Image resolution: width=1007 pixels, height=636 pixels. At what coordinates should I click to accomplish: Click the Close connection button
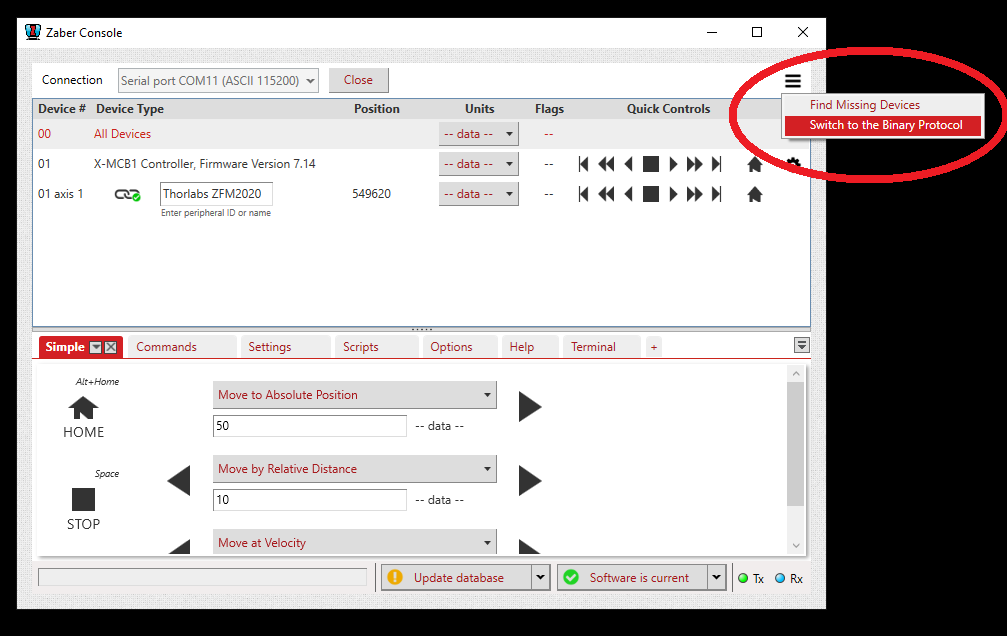[x=358, y=80]
